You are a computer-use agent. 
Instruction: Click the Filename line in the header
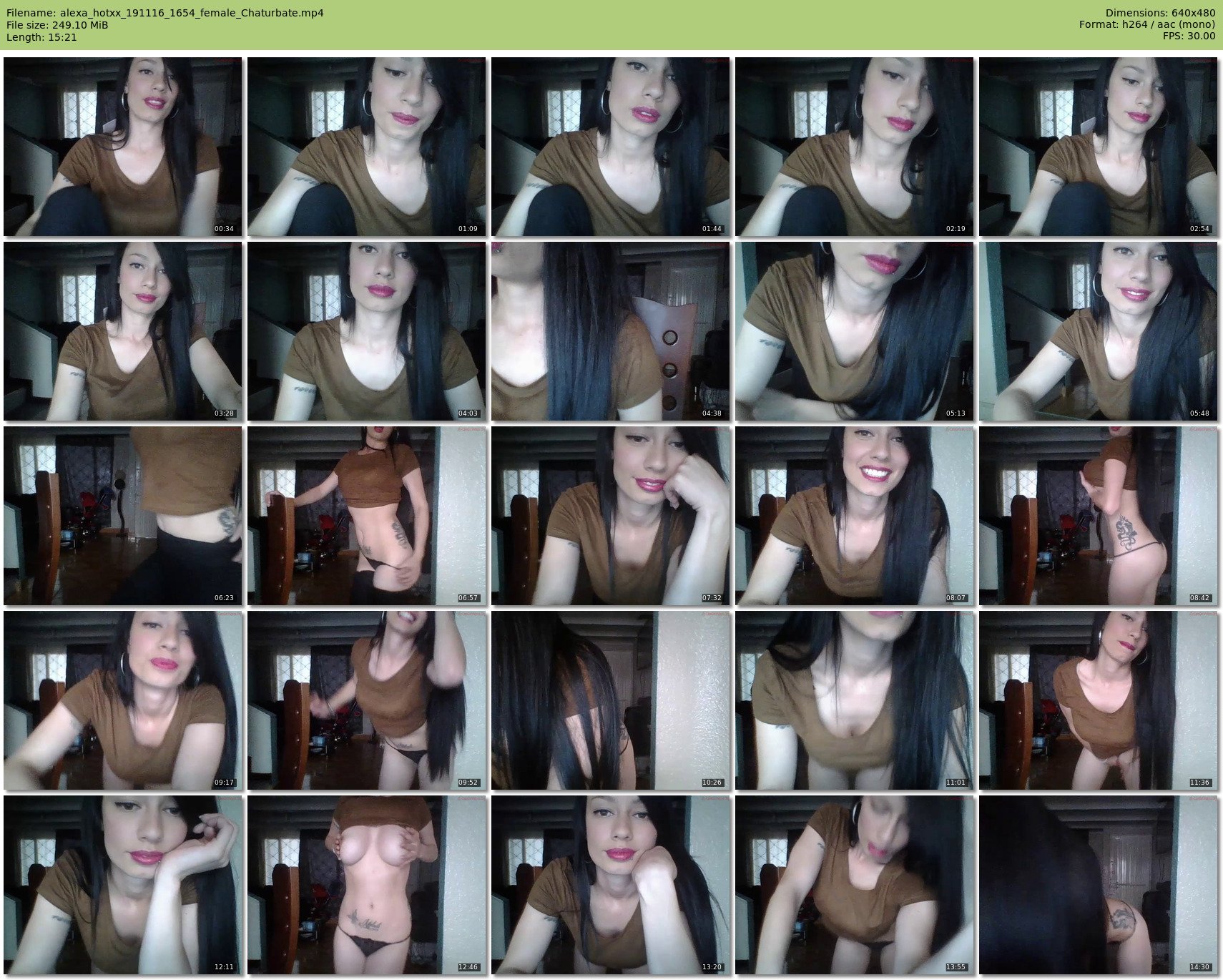165,13
